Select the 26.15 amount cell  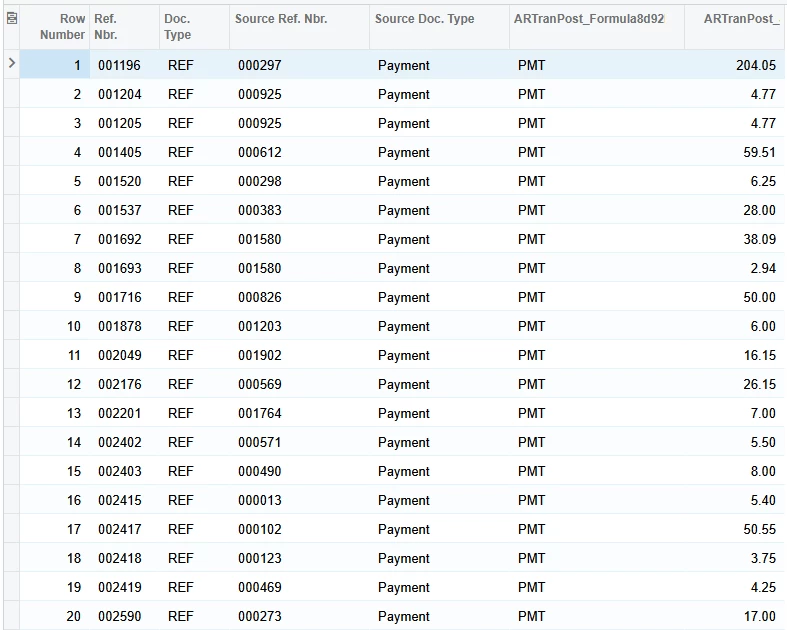(735, 385)
